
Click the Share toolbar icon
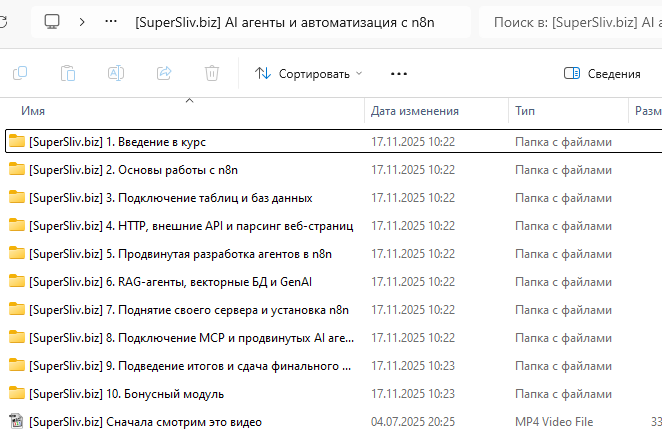[x=164, y=73]
